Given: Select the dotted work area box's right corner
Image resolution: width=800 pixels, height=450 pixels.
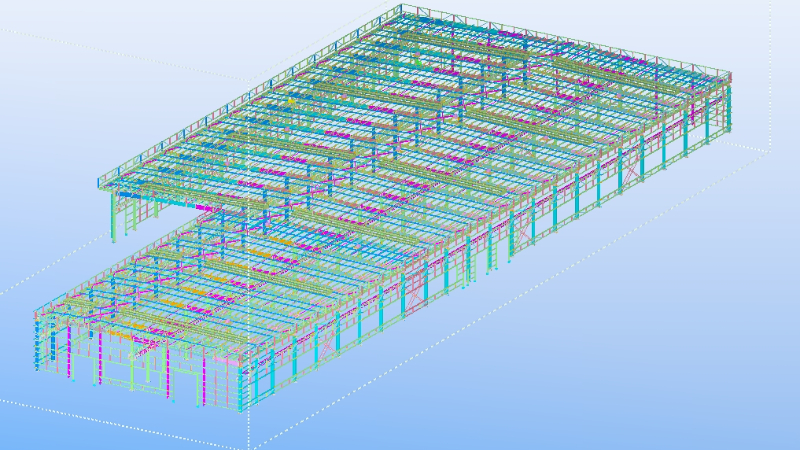Looking at the screenshot, I should [x=770, y=150].
